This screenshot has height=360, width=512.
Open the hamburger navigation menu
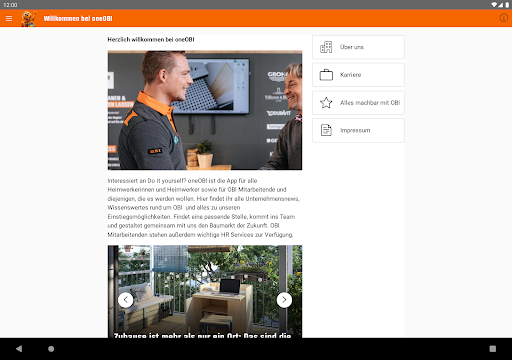point(9,18)
